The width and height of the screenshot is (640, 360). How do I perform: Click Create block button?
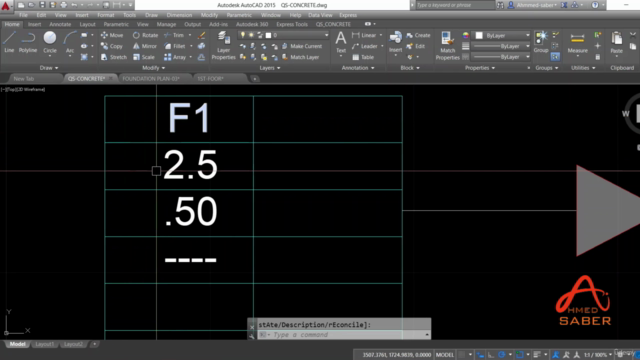point(418,35)
